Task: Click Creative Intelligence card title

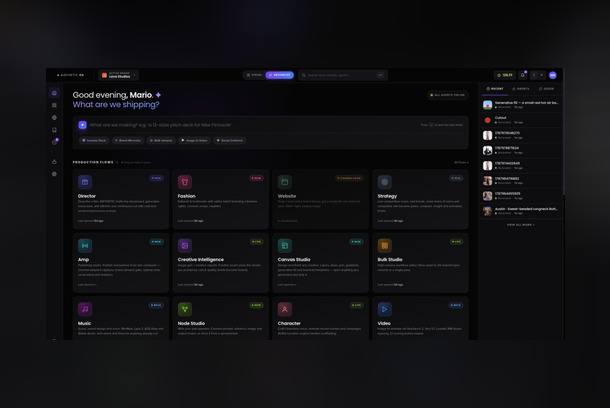Action: (x=201, y=259)
